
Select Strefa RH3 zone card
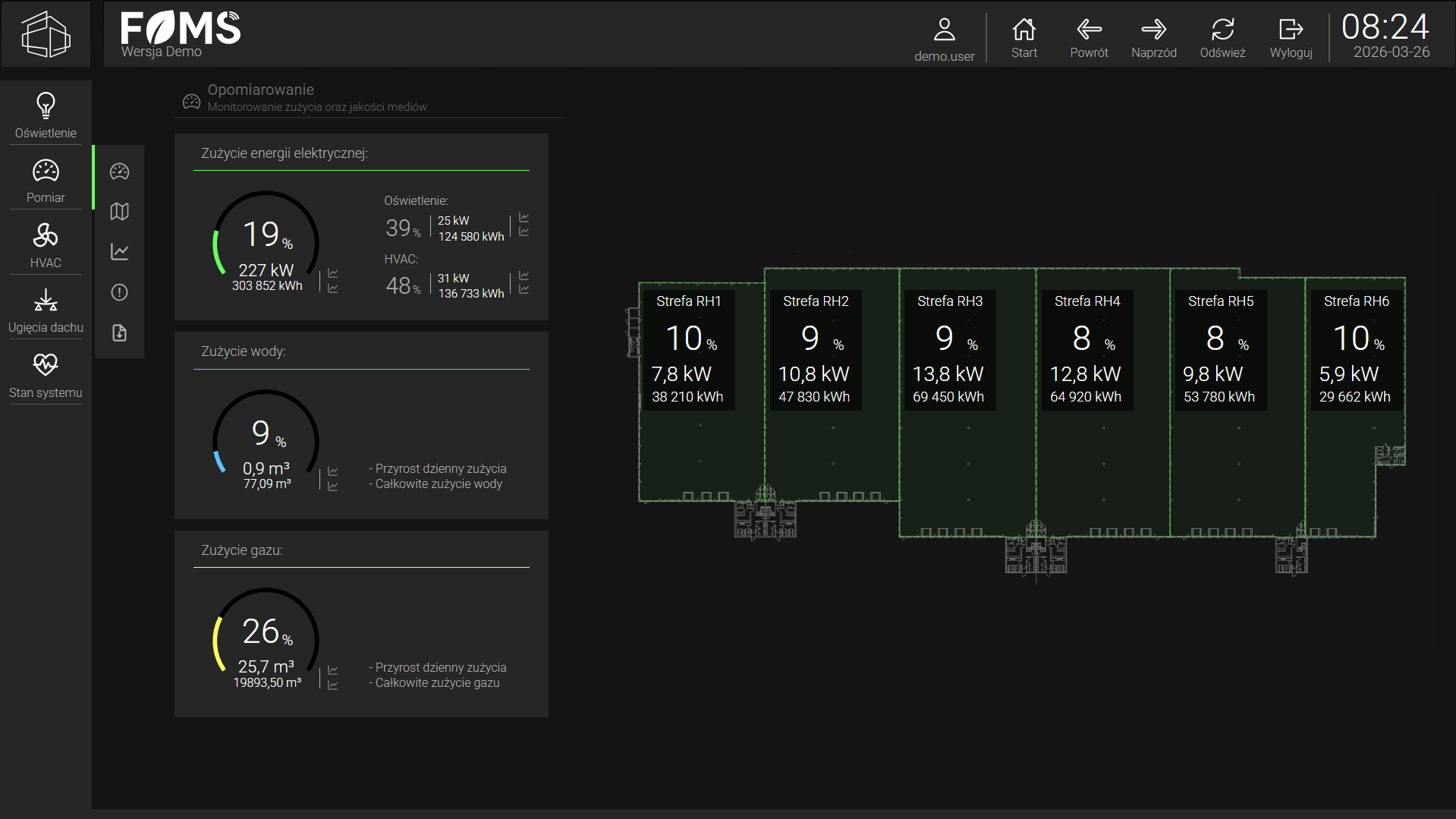(x=948, y=349)
